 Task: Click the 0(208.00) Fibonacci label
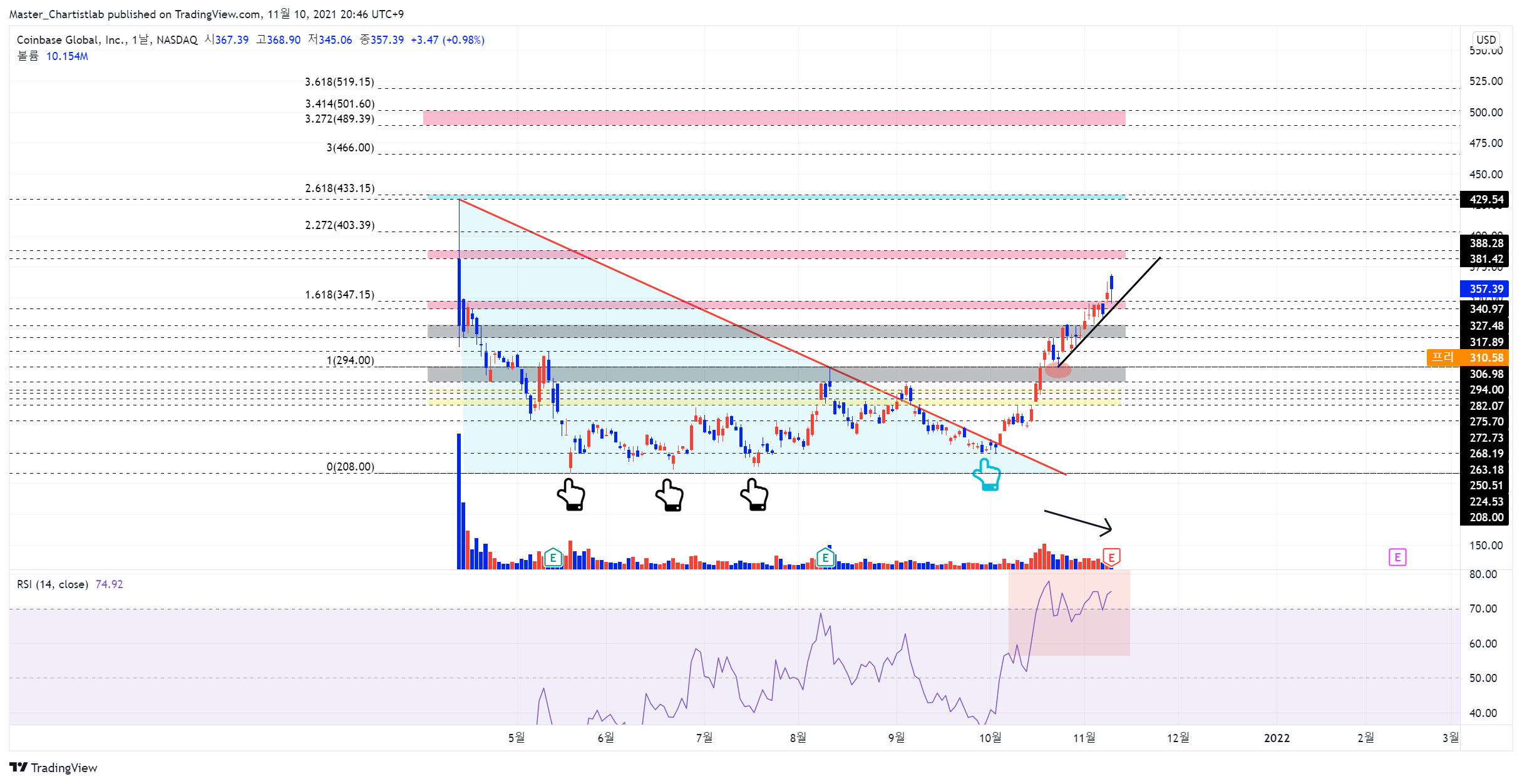[350, 467]
